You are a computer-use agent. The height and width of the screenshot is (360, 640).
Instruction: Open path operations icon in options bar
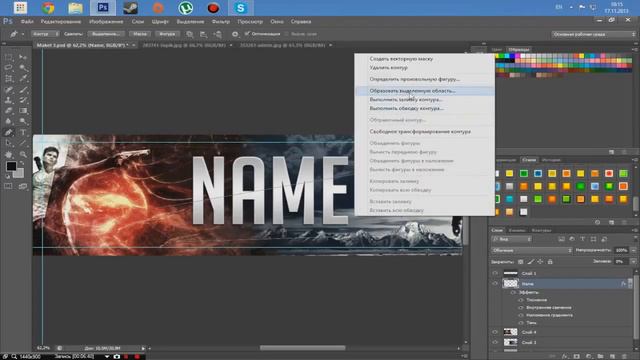pyautogui.click(x=190, y=34)
